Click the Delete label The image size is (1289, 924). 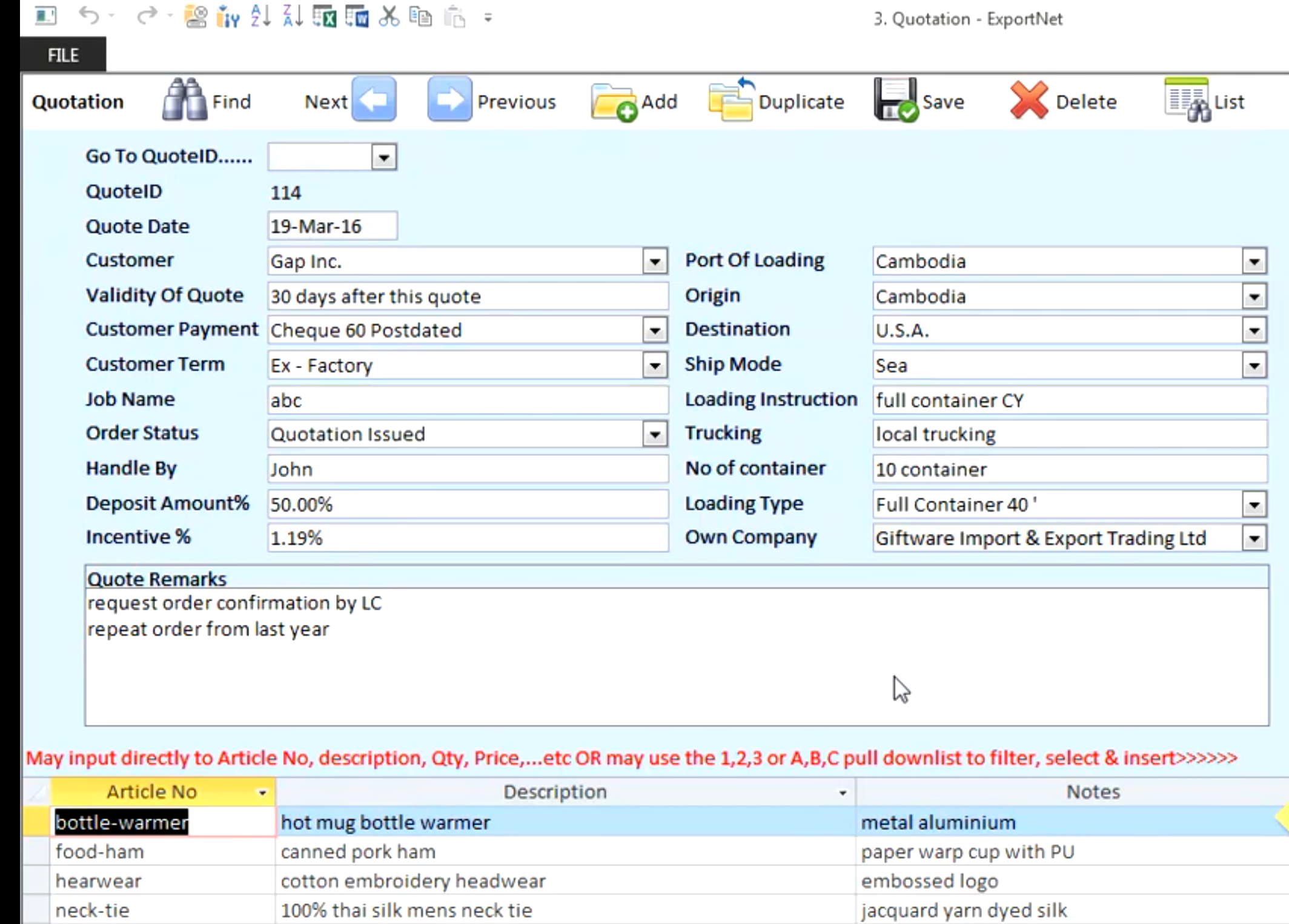coord(1086,102)
